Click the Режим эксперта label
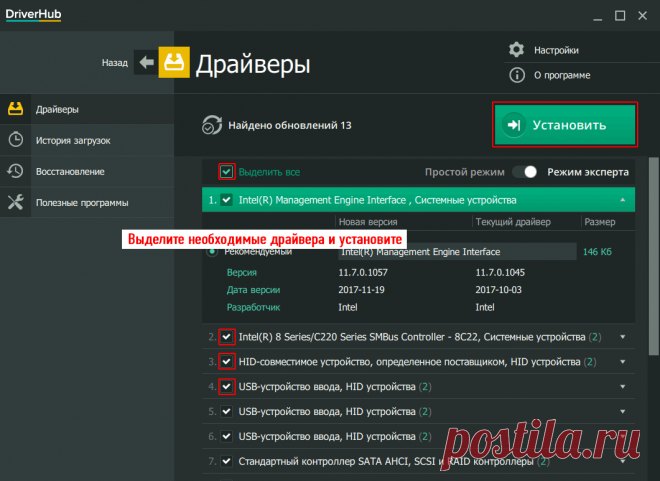660x481 pixels. pos(588,172)
